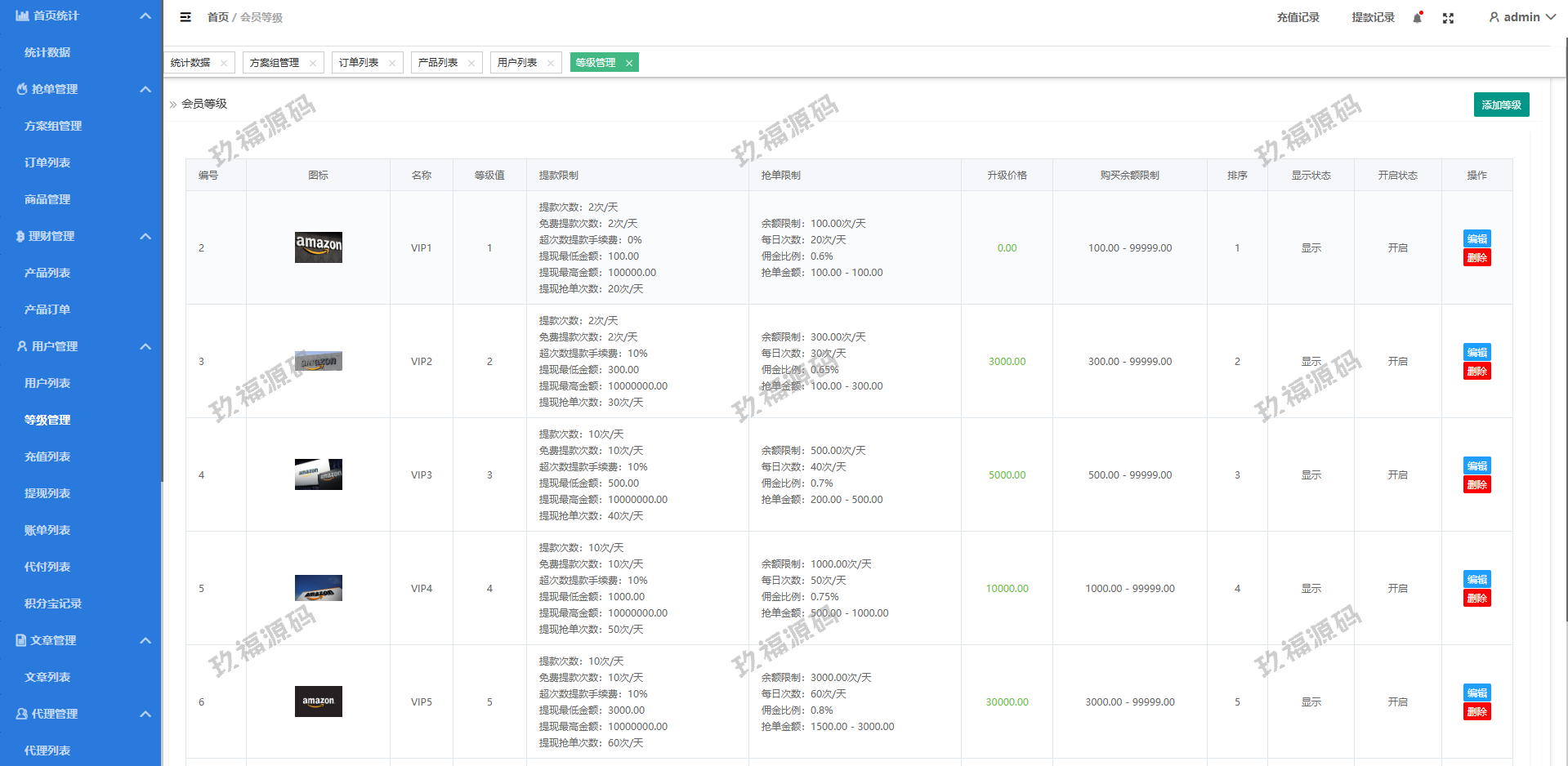Collapse the 抢单管理 menu group
1568x766 pixels.
click(145, 89)
